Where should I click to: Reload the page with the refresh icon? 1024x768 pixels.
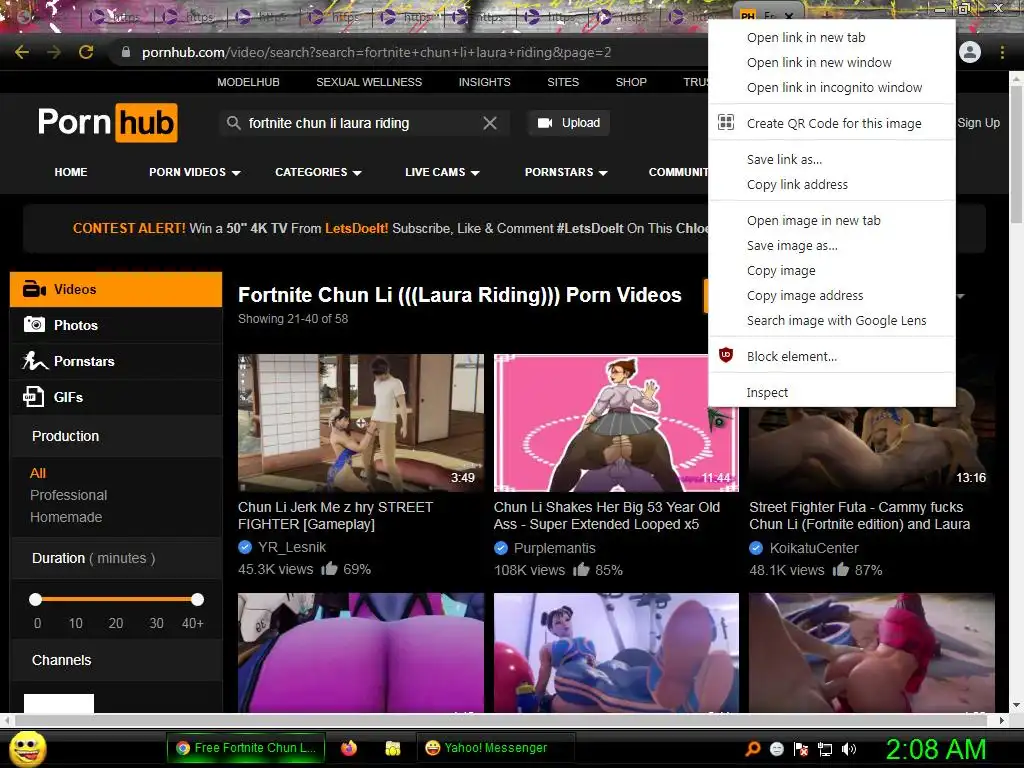click(x=86, y=52)
